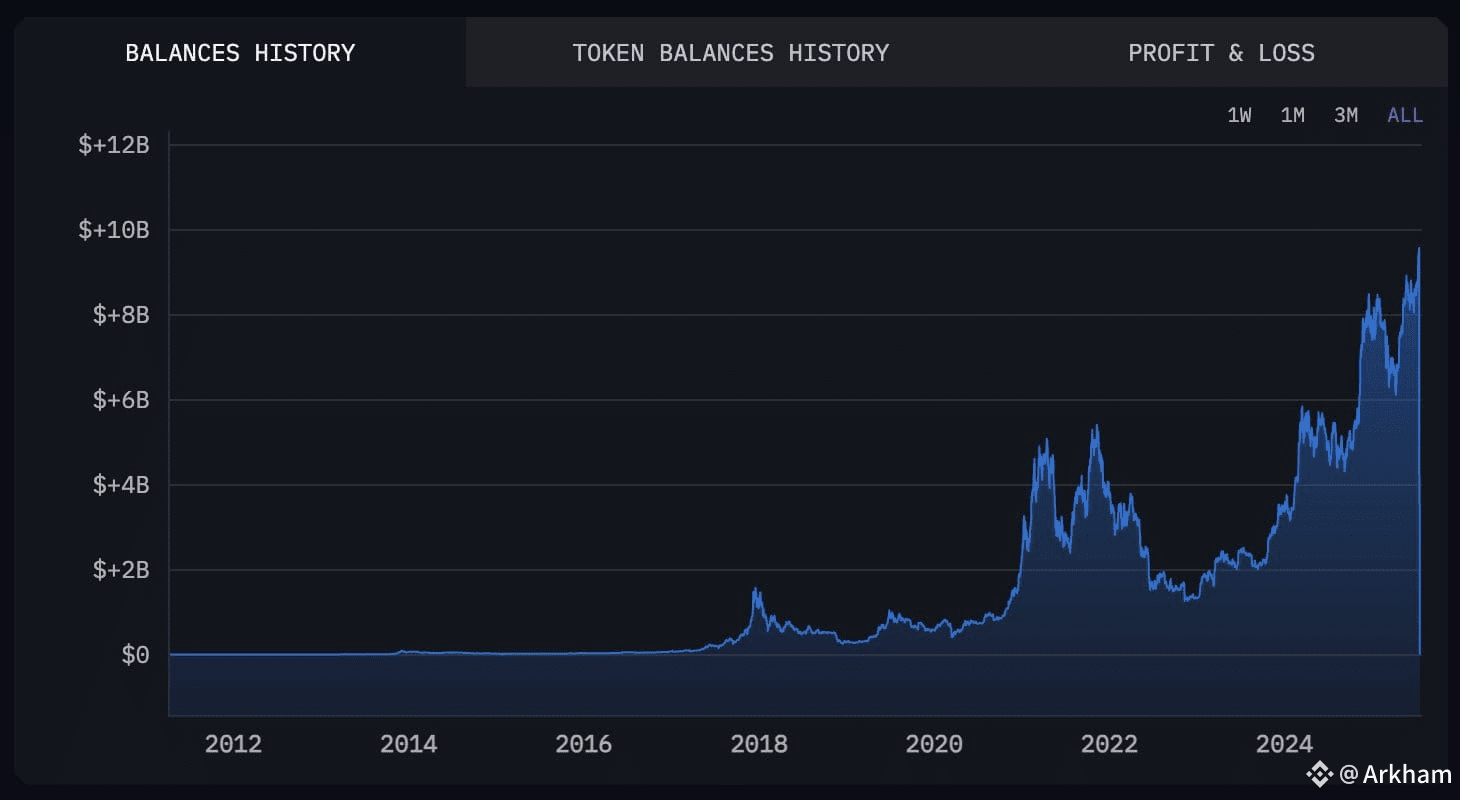Select the 1W time range
1460x800 pixels.
(x=1239, y=115)
